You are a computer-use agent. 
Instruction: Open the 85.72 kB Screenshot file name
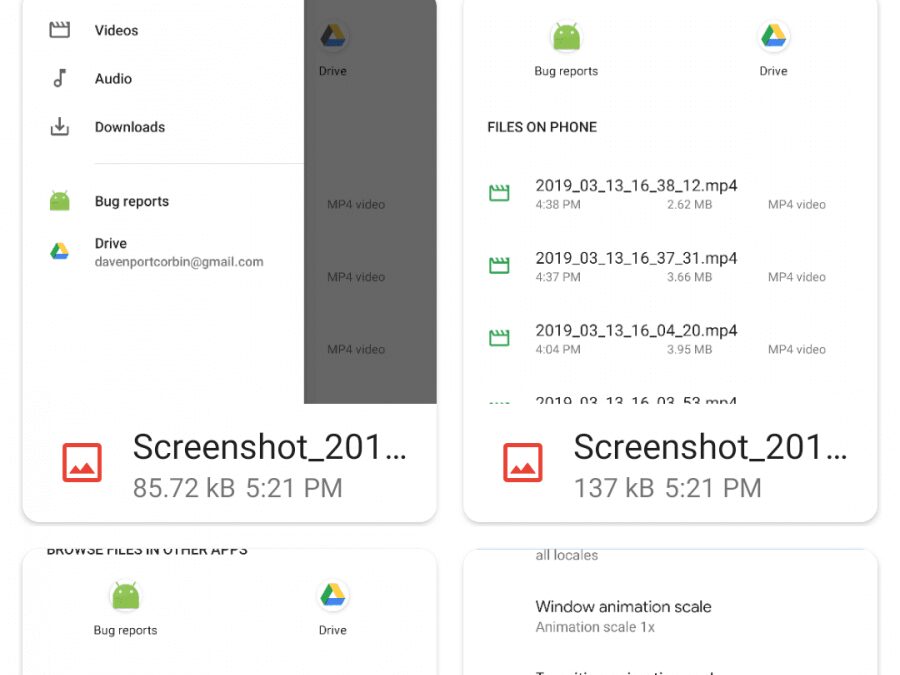pos(269,447)
